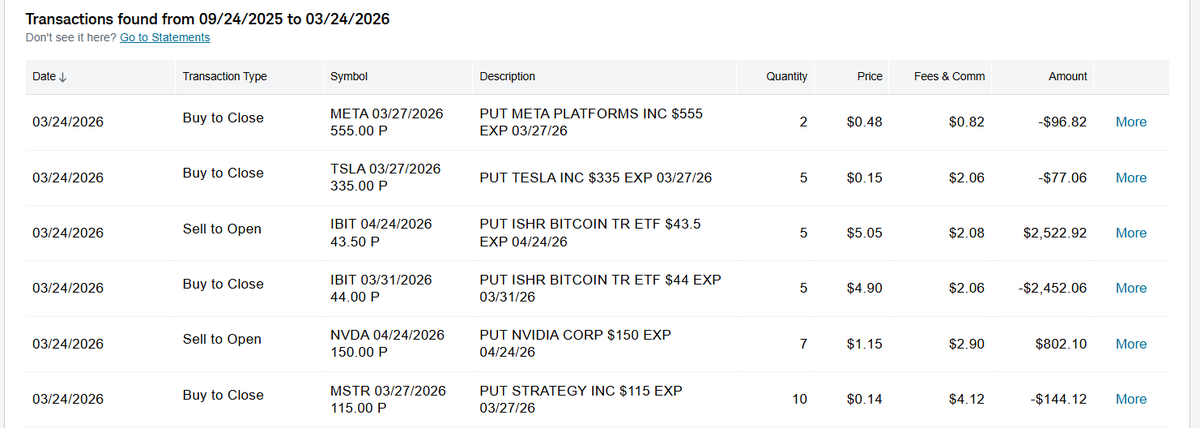
Task: Open the Go to Statements link
Action: coord(164,37)
